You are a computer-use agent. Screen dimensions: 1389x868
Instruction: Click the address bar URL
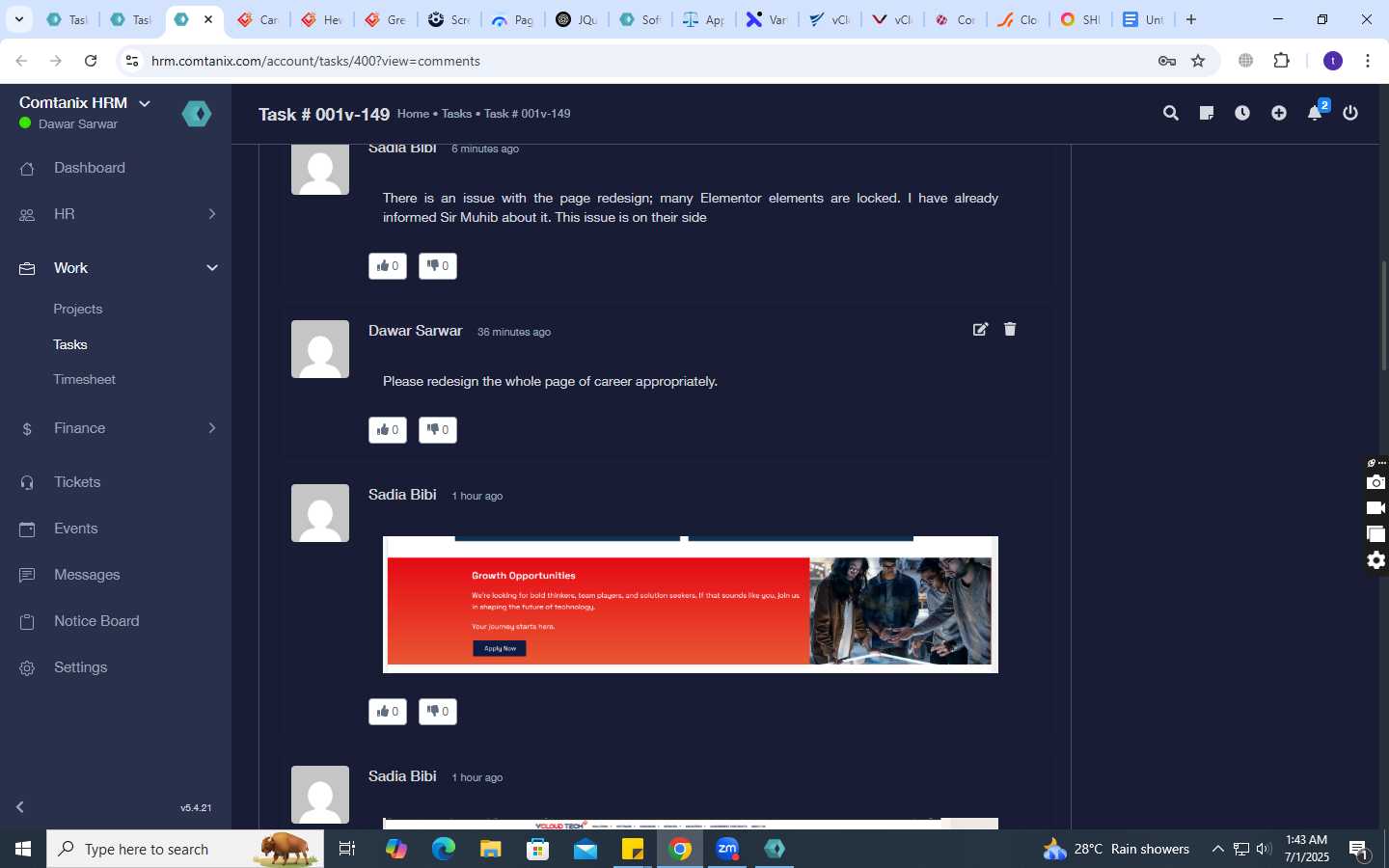pyautogui.click(x=315, y=61)
